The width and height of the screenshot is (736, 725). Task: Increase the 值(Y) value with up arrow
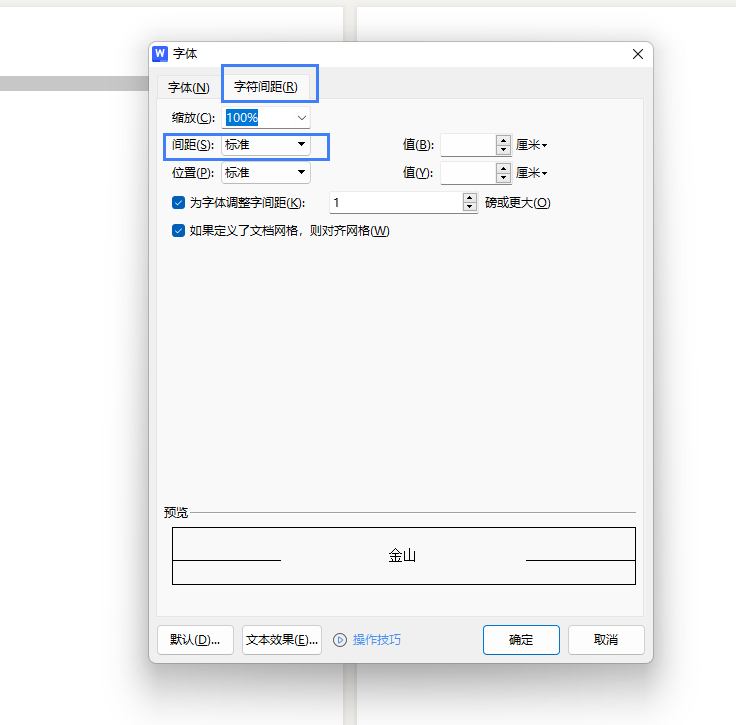pos(504,168)
